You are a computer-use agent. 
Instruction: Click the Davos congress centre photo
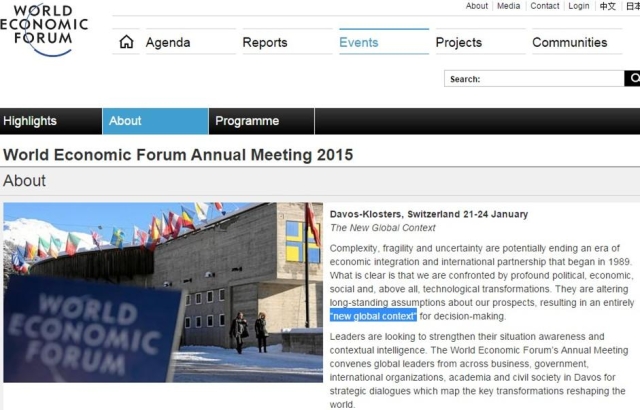tap(163, 292)
